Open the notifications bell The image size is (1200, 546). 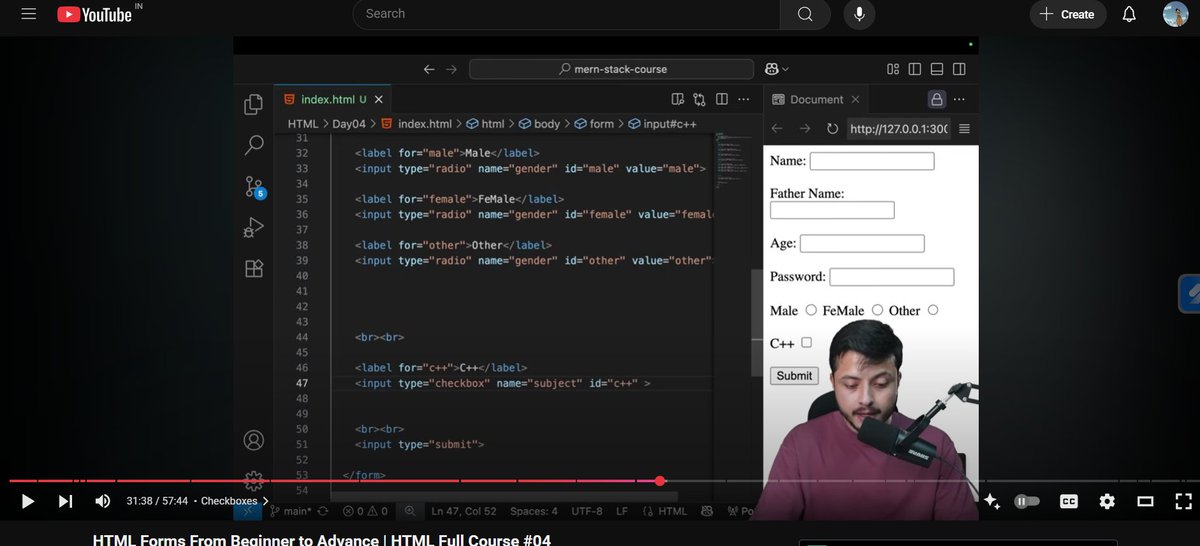tap(1129, 14)
